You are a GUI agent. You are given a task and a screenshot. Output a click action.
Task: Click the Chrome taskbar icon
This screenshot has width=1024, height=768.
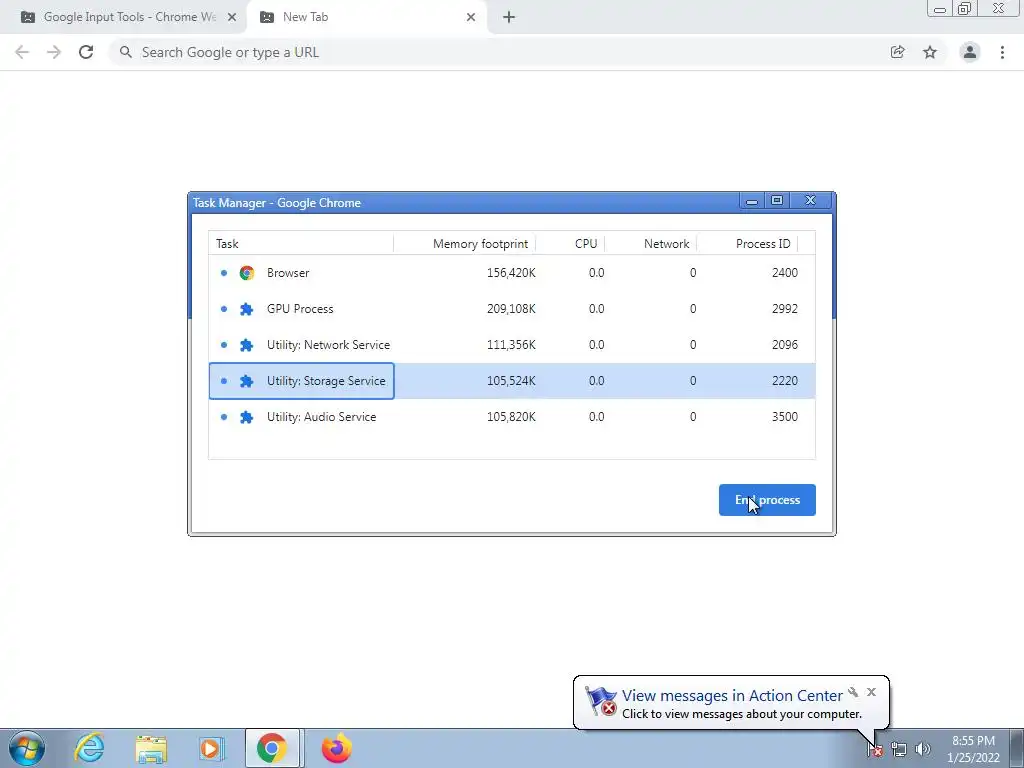click(x=272, y=748)
